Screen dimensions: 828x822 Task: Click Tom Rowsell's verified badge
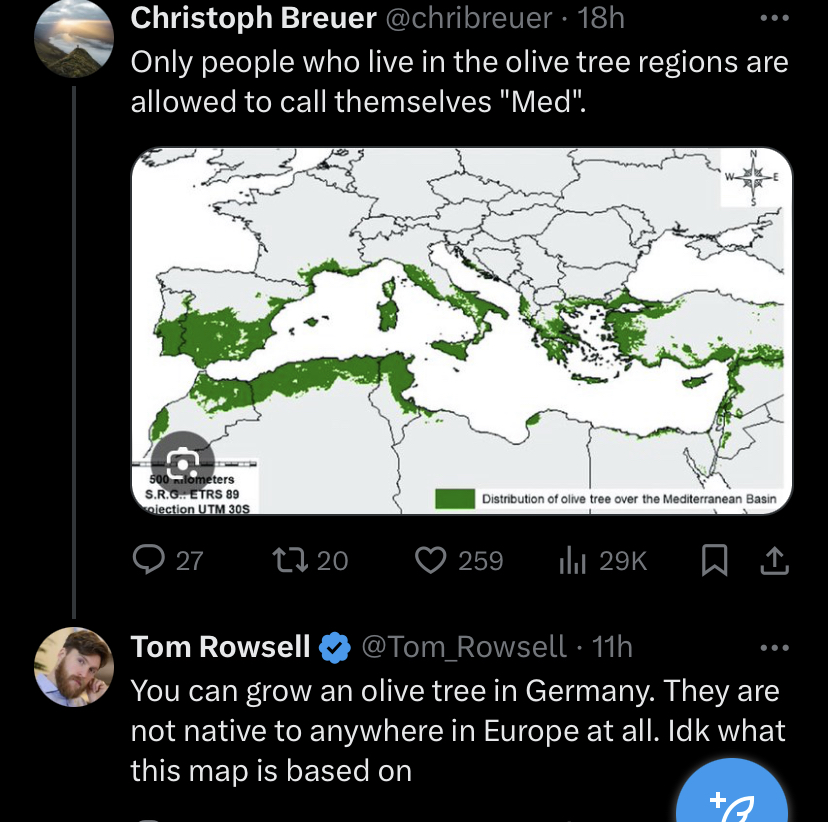pos(334,648)
